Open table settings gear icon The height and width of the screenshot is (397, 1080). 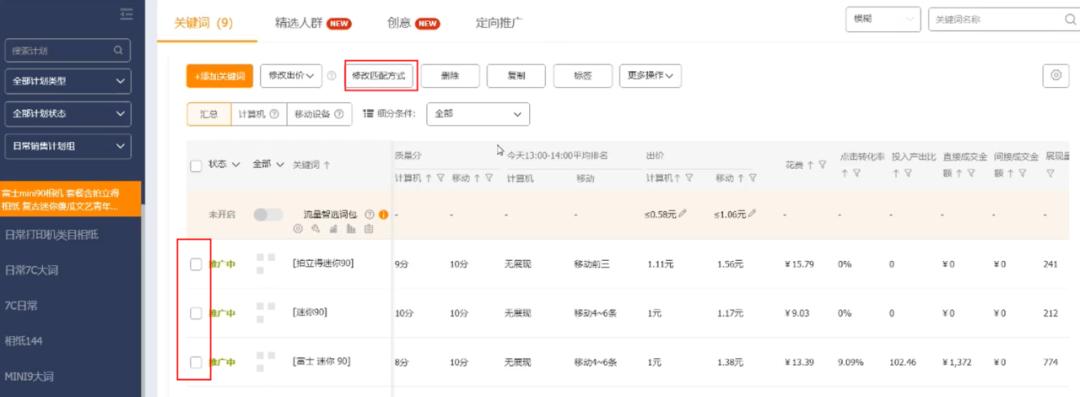click(1056, 75)
